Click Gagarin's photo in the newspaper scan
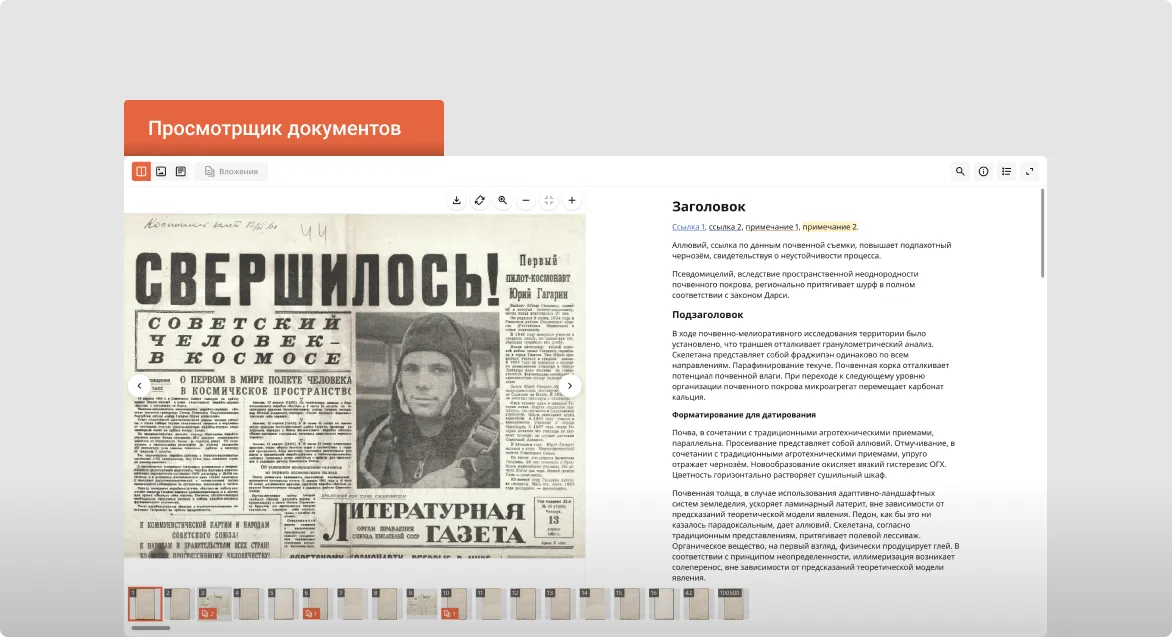The height and width of the screenshot is (637, 1172). click(427, 400)
